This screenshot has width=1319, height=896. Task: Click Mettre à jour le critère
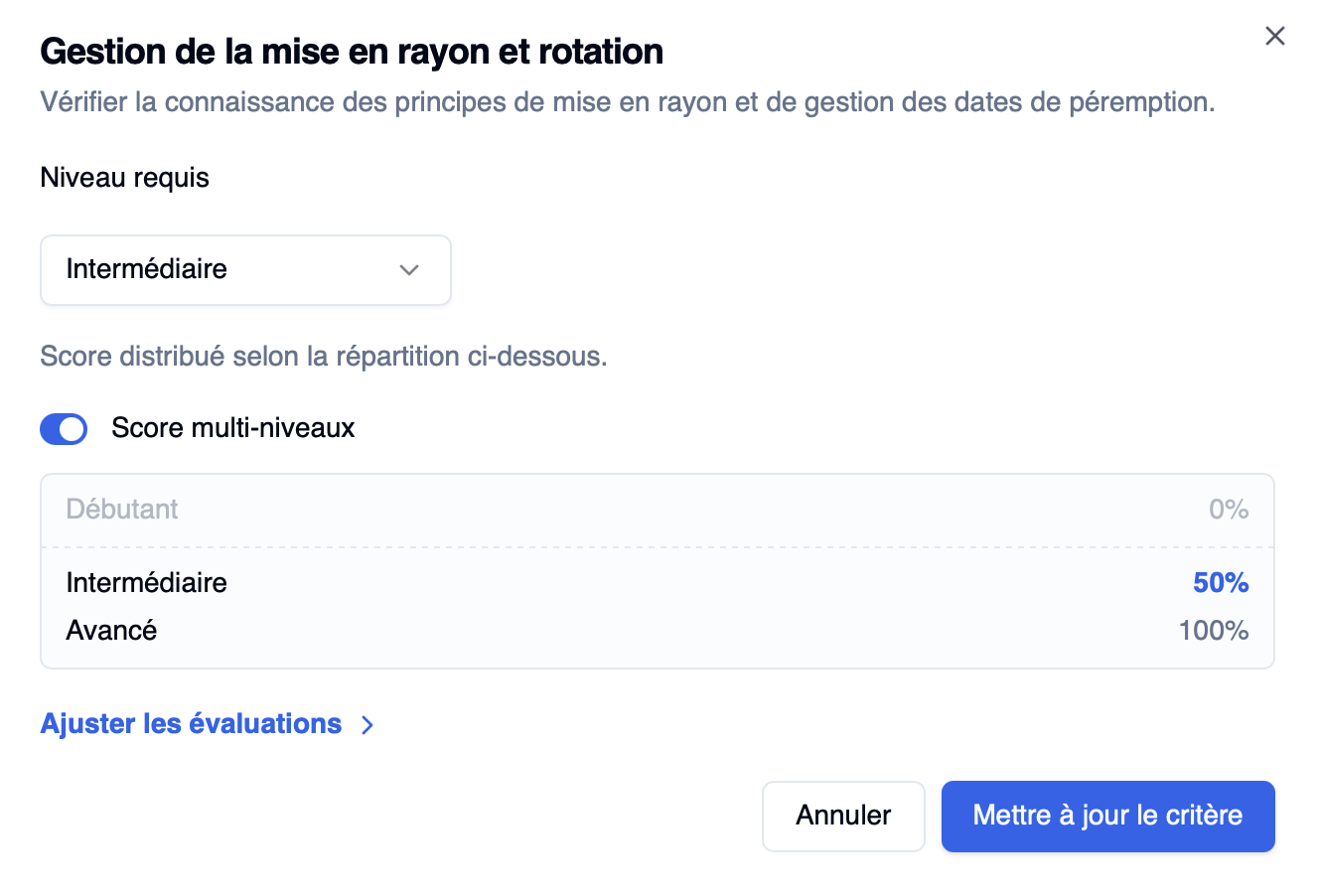coord(1107,816)
